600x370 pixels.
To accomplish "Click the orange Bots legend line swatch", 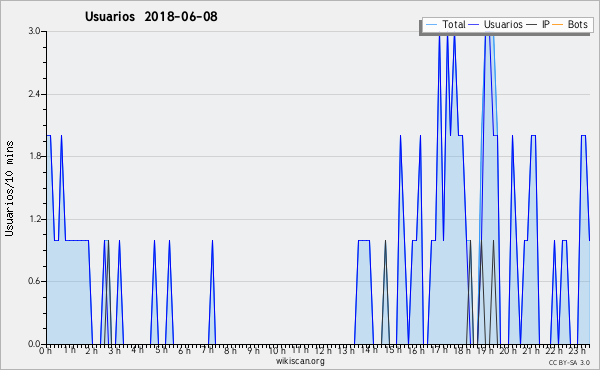I will click(558, 25).
